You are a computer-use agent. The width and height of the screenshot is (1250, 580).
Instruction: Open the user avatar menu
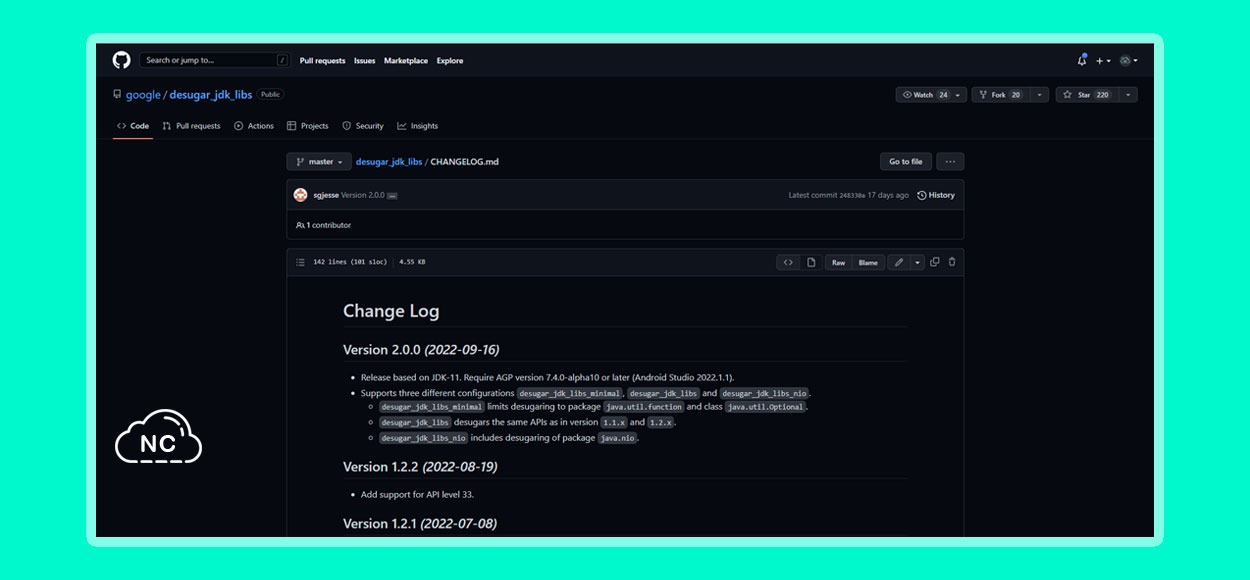(1128, 61)
